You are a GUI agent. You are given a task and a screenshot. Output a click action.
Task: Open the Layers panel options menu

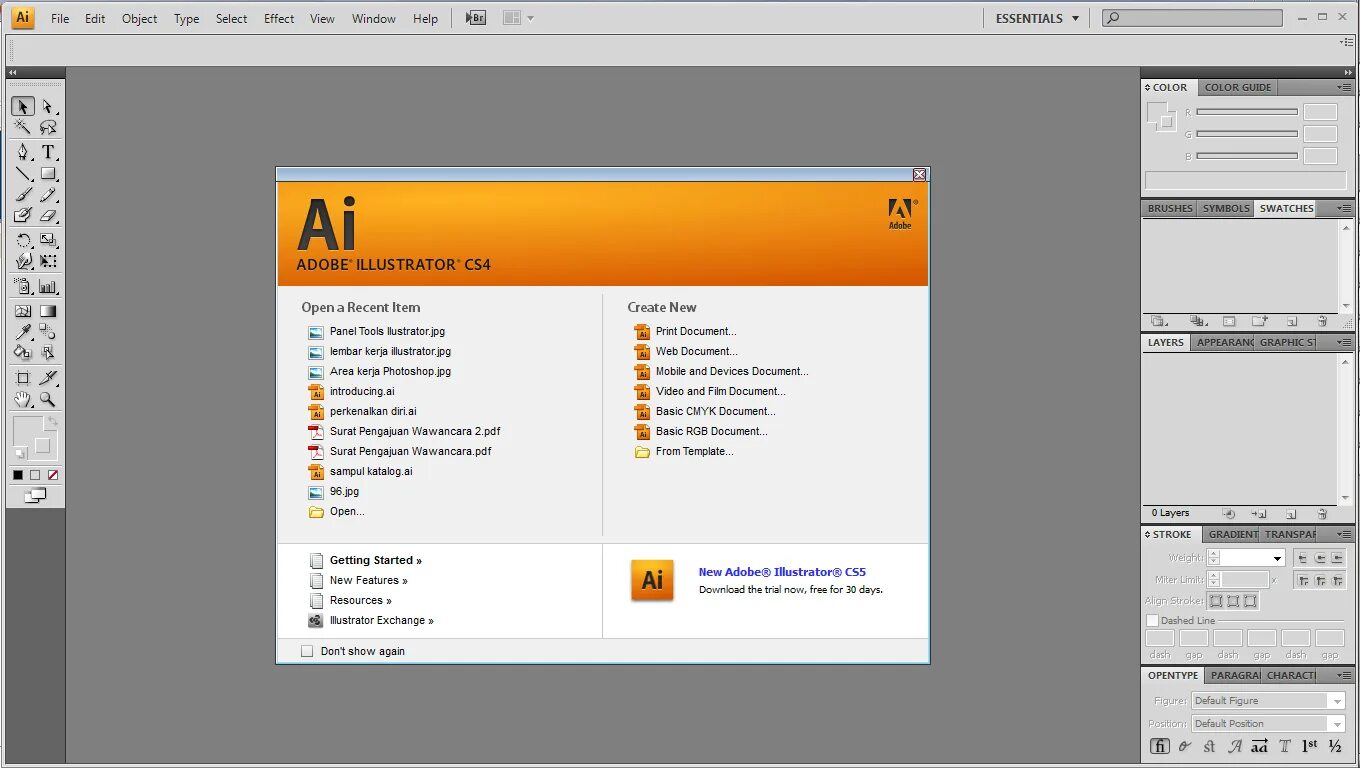(1344, 342)
